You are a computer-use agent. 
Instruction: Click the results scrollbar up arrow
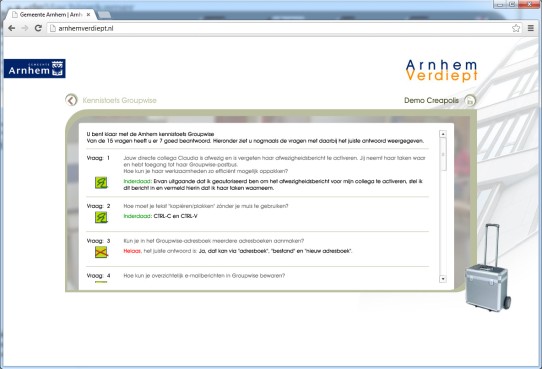pos(443,134)
